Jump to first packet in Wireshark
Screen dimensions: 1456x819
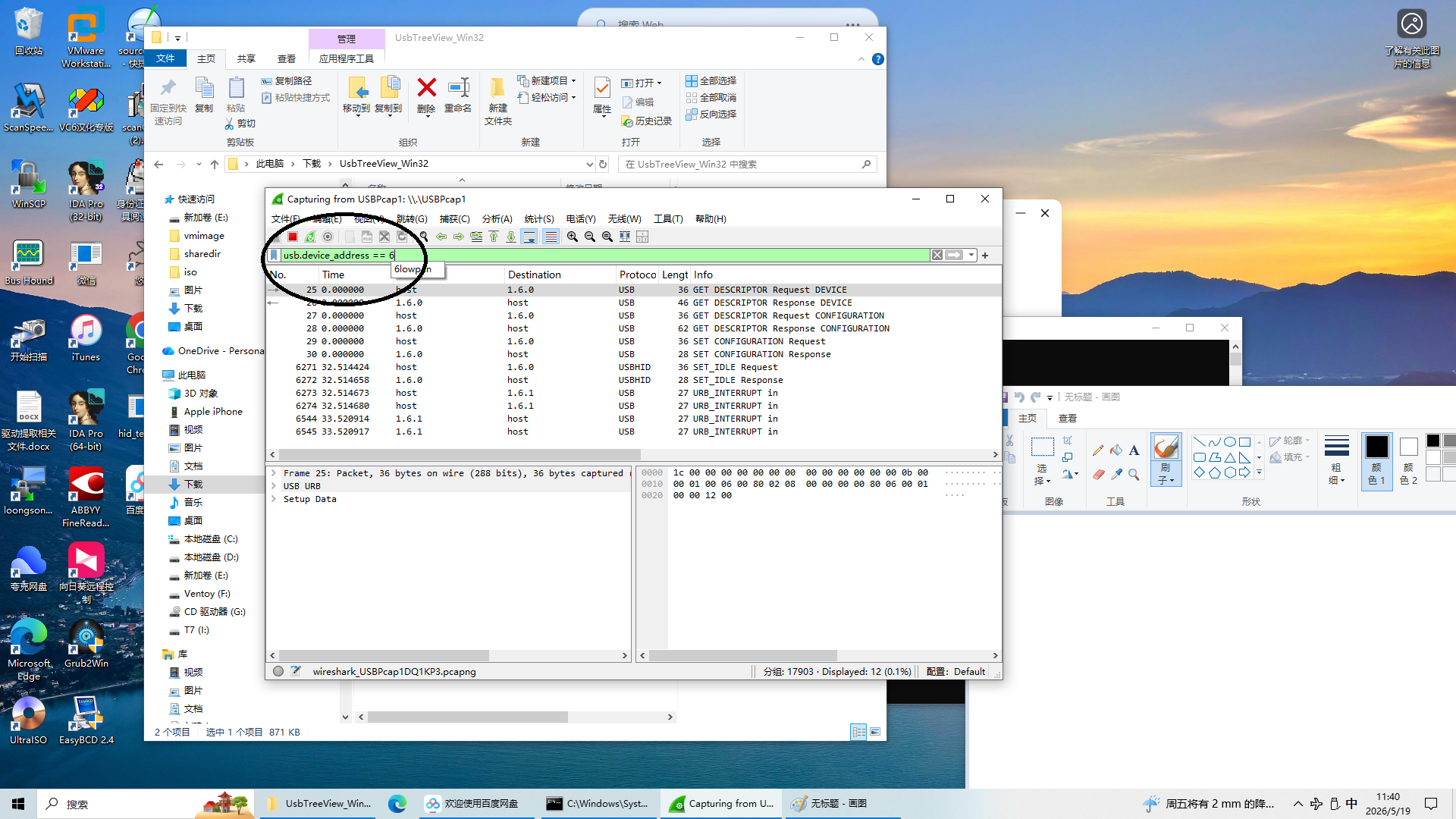click(494, 237)
